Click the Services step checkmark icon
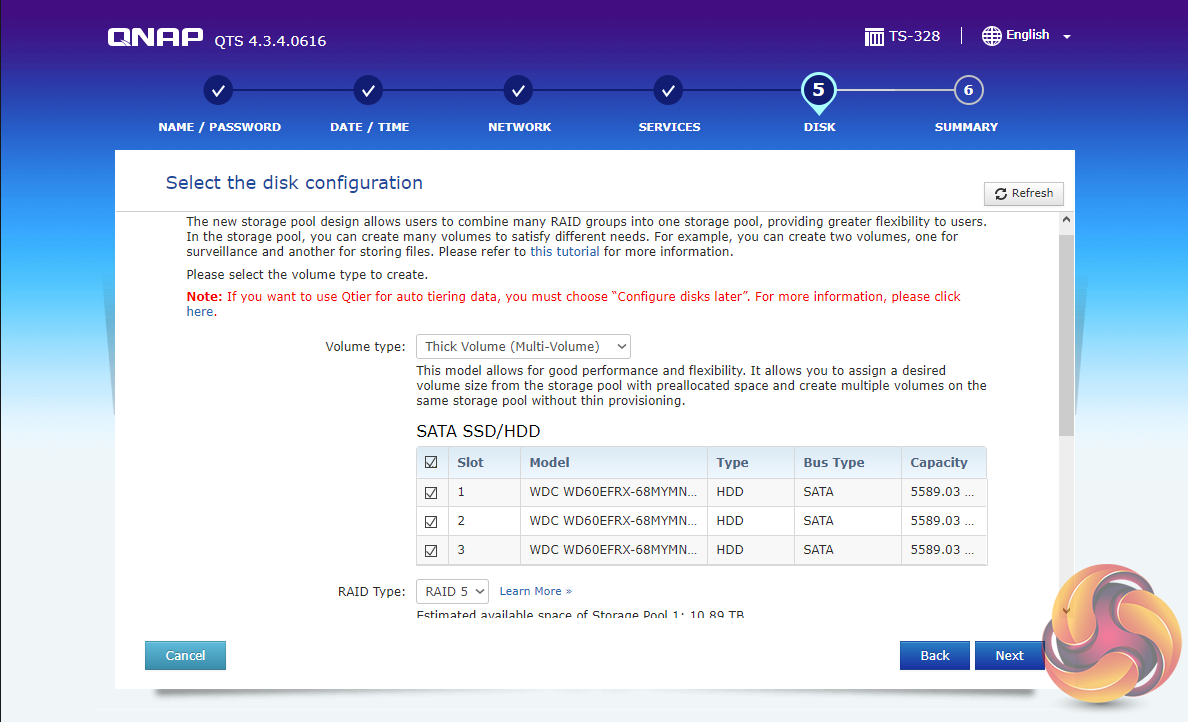This screenshot has width=1188, height=722. pyautogui.click(x=668, y=91)
